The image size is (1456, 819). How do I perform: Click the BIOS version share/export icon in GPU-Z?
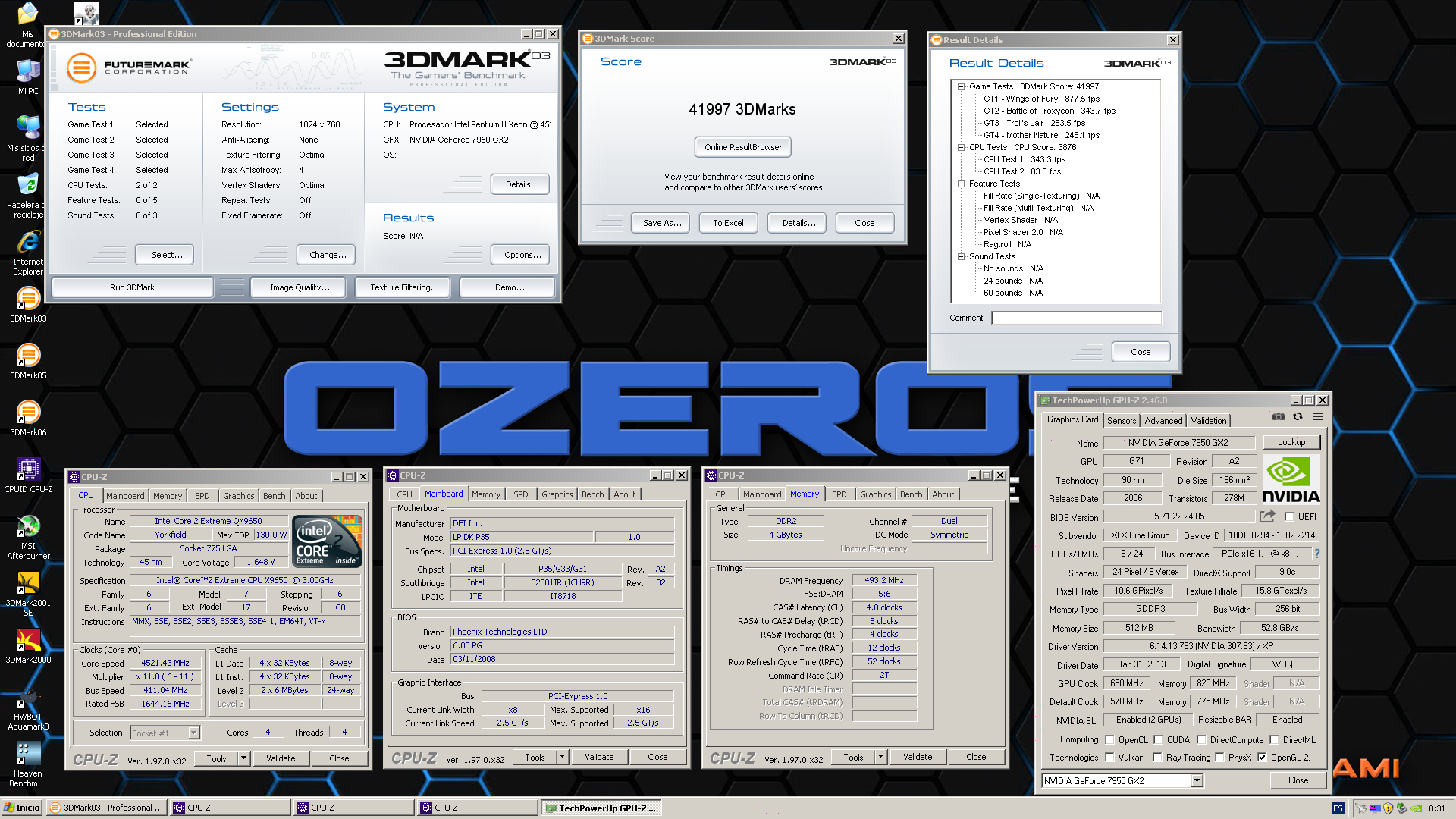pyautogui.click(x=1267, y=516)
